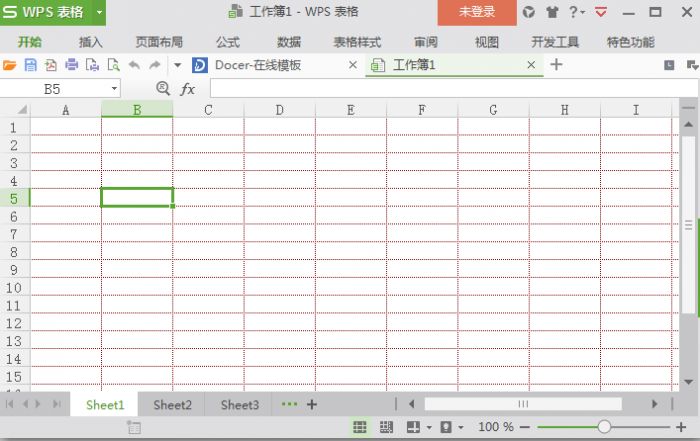This screenshot has width=700, height=441.
Task: Close the 工作簿1 document tab
Action: (x=531, y=65)
